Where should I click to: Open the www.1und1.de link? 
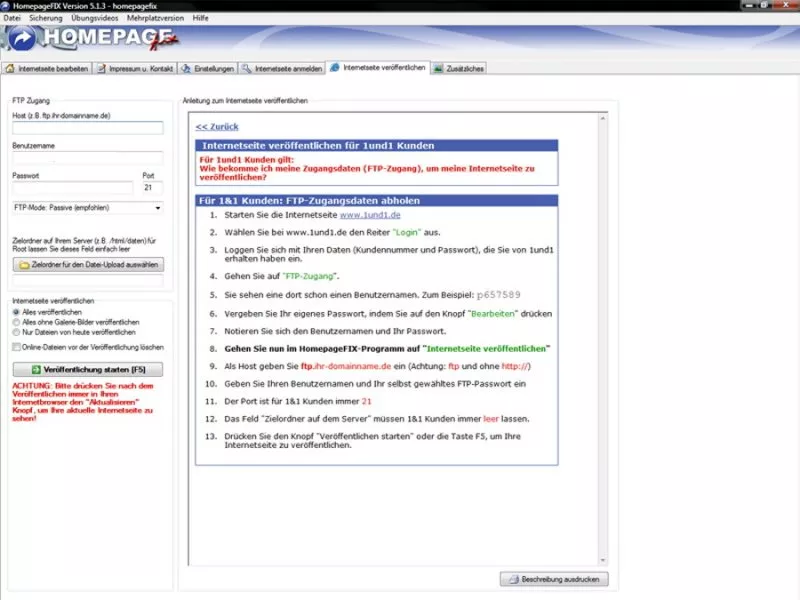pos(370,215)
